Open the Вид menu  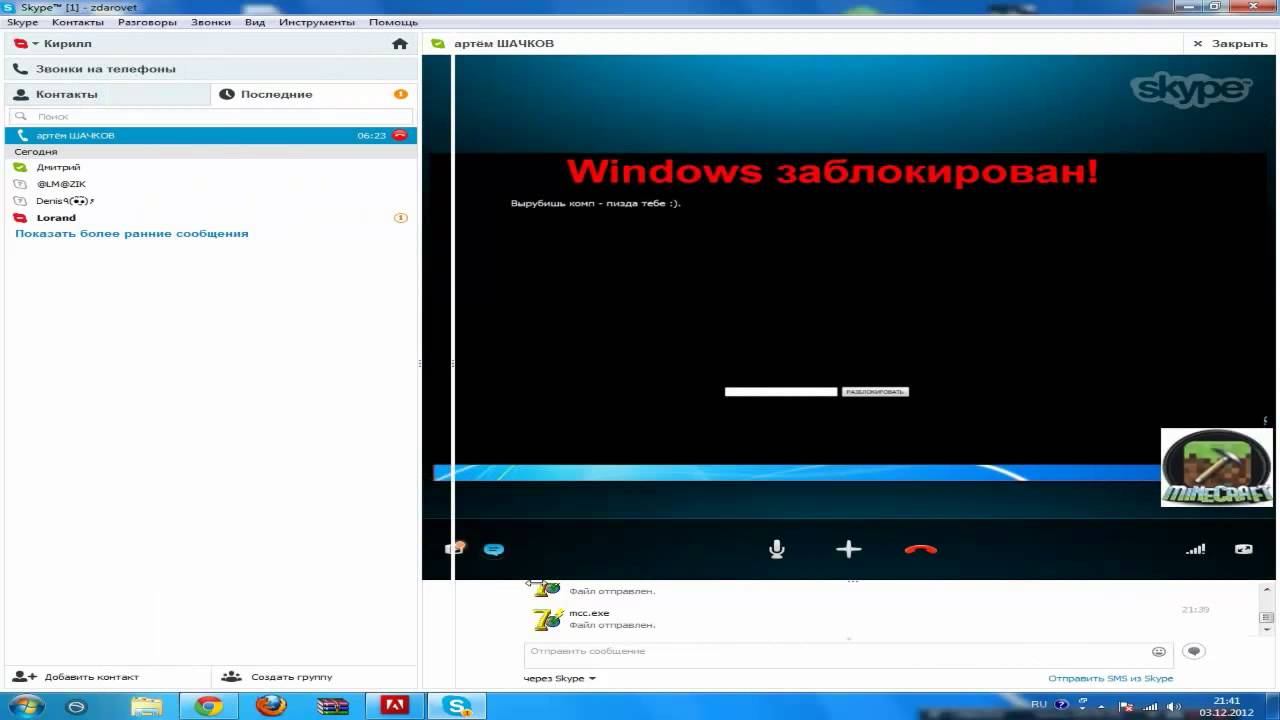[x=255, y=22]
